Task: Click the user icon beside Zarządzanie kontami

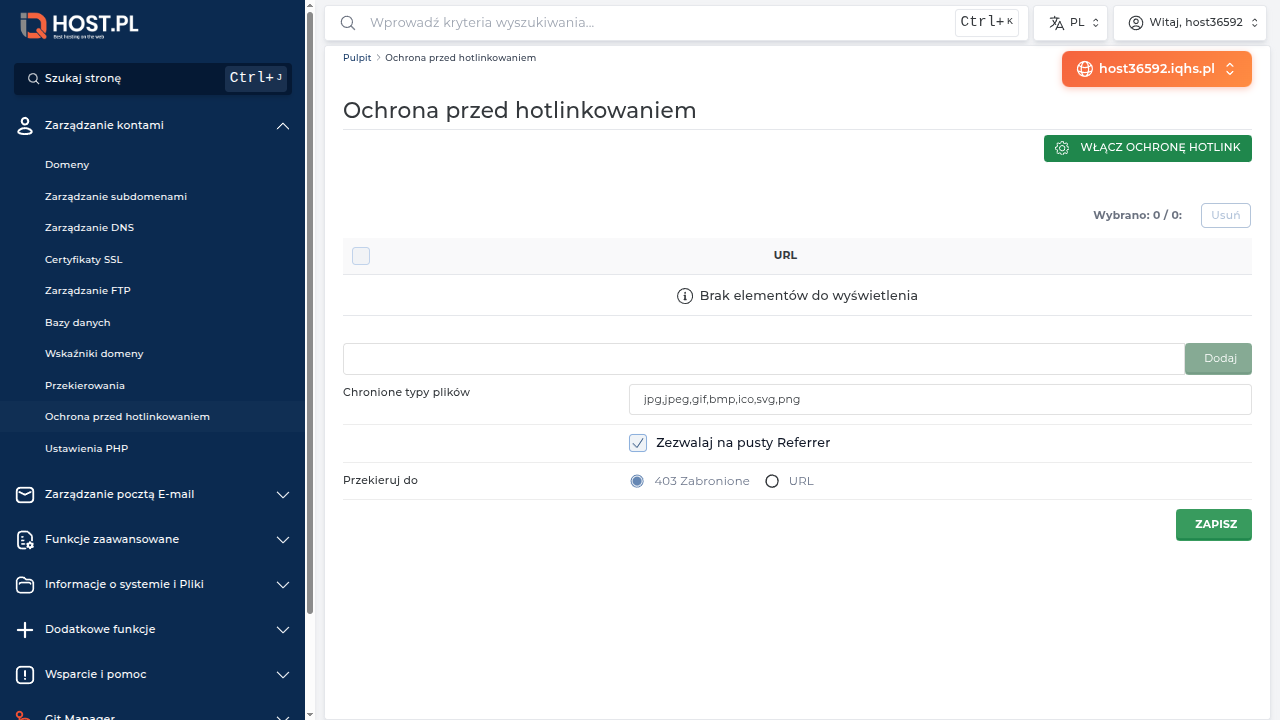Action: pos(26,125)
